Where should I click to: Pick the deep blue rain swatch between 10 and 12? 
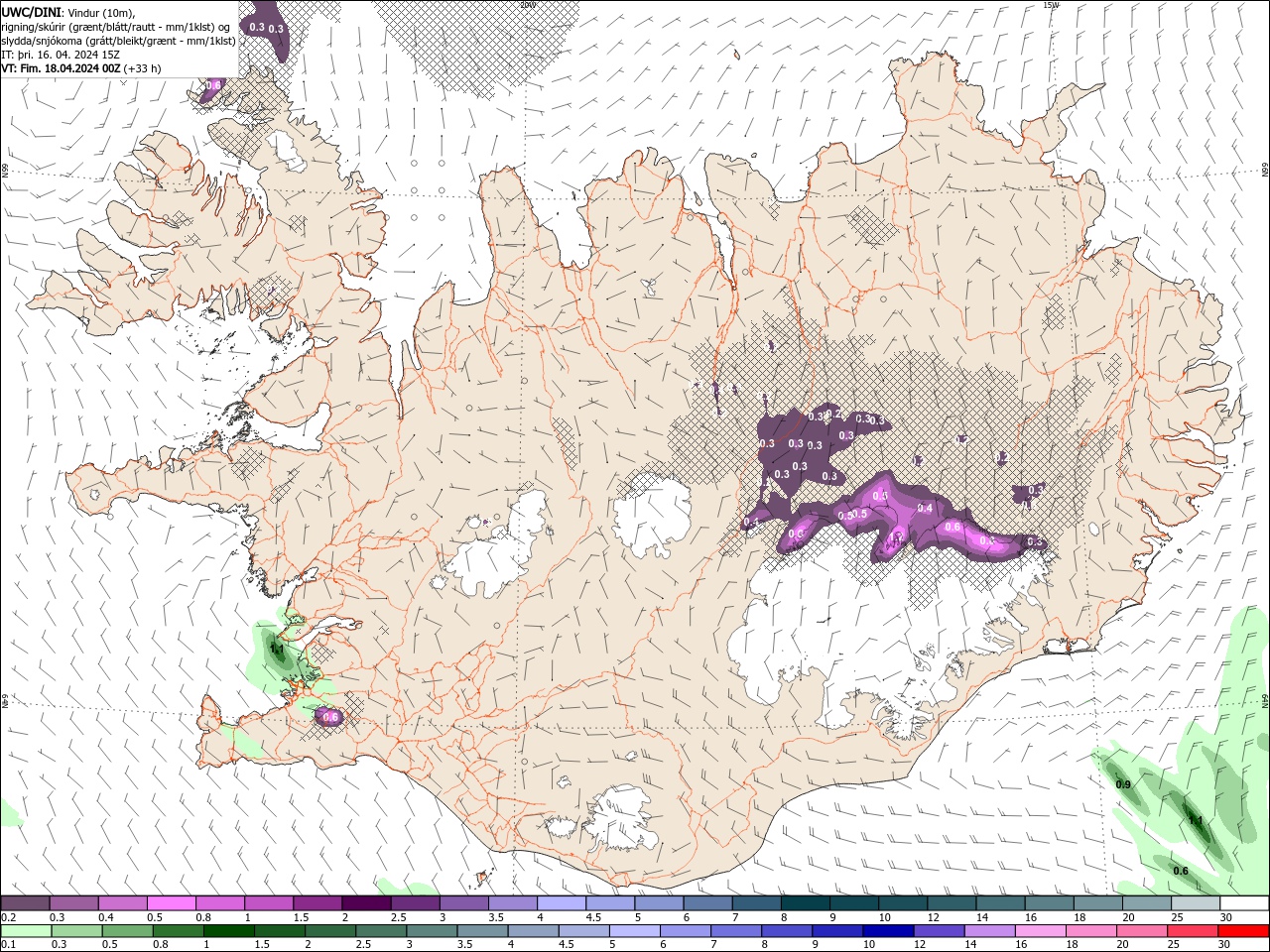click(887, 931)
